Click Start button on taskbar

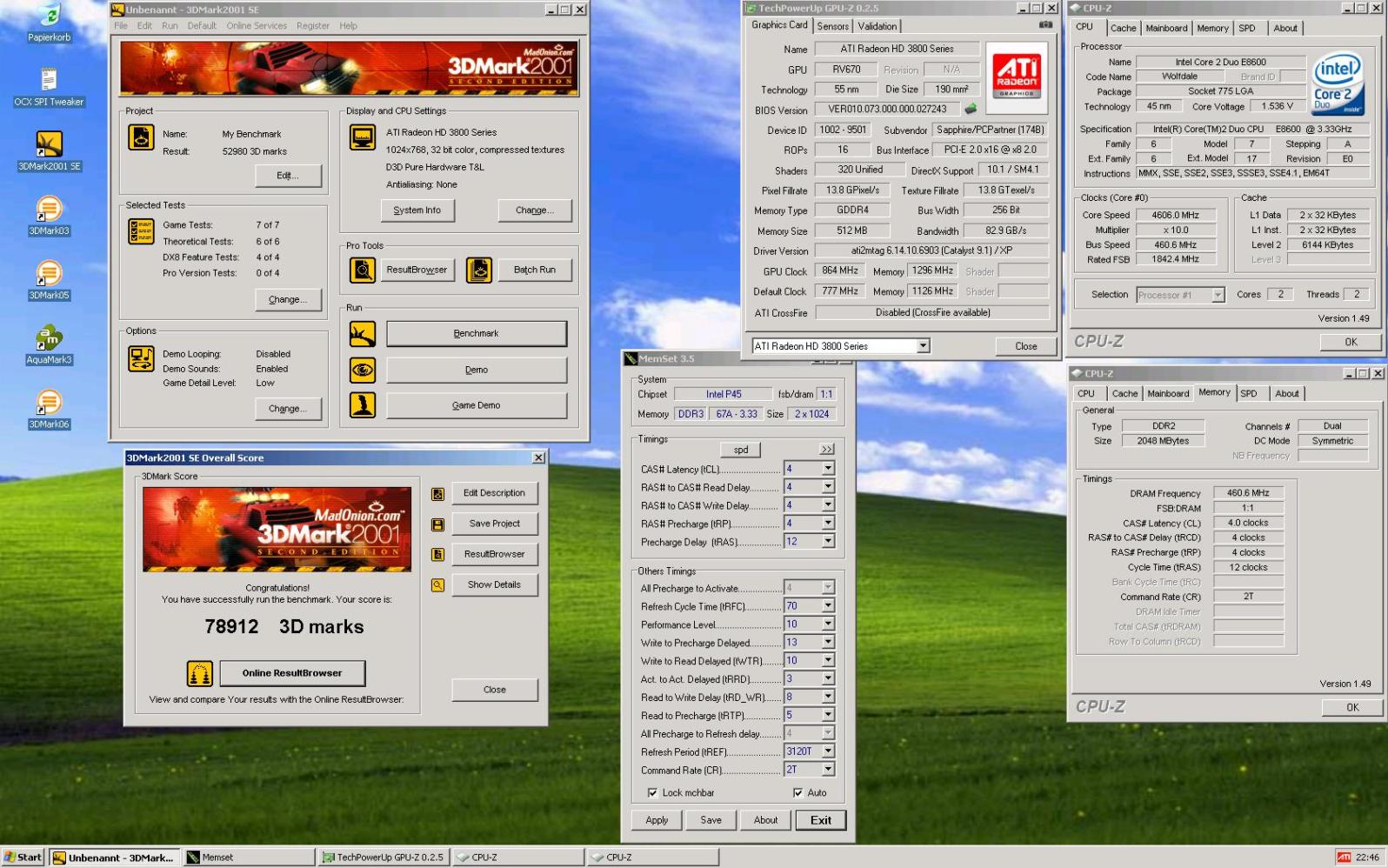23,858
